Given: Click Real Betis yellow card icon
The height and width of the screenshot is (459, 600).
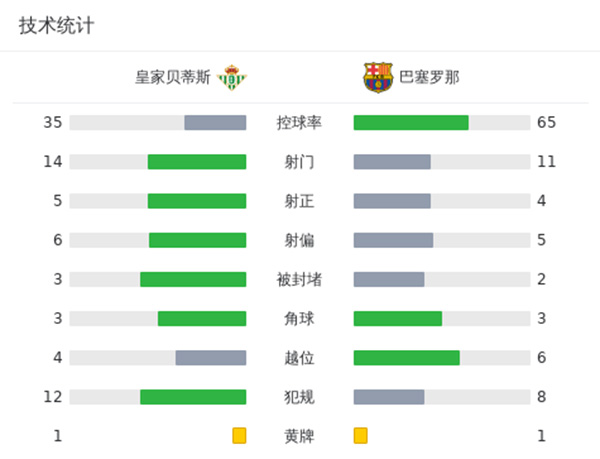Looking at the screenshot, I should [x=239, y=436].
